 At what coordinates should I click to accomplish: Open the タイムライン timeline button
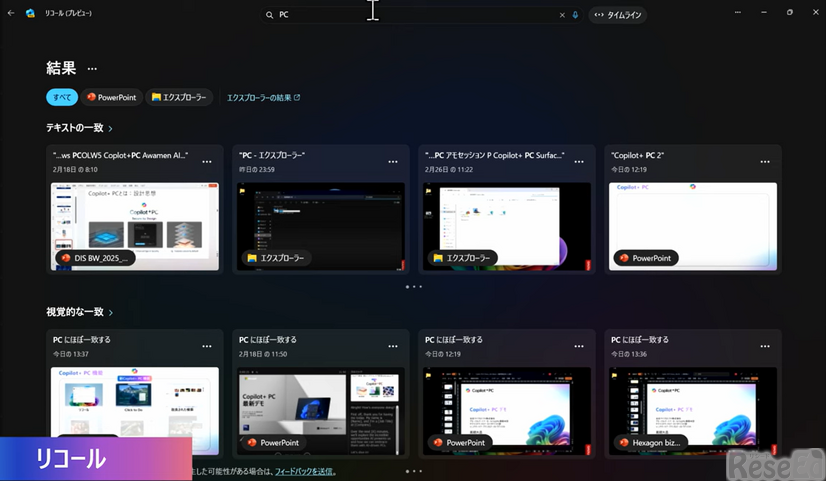click(619, 15)
